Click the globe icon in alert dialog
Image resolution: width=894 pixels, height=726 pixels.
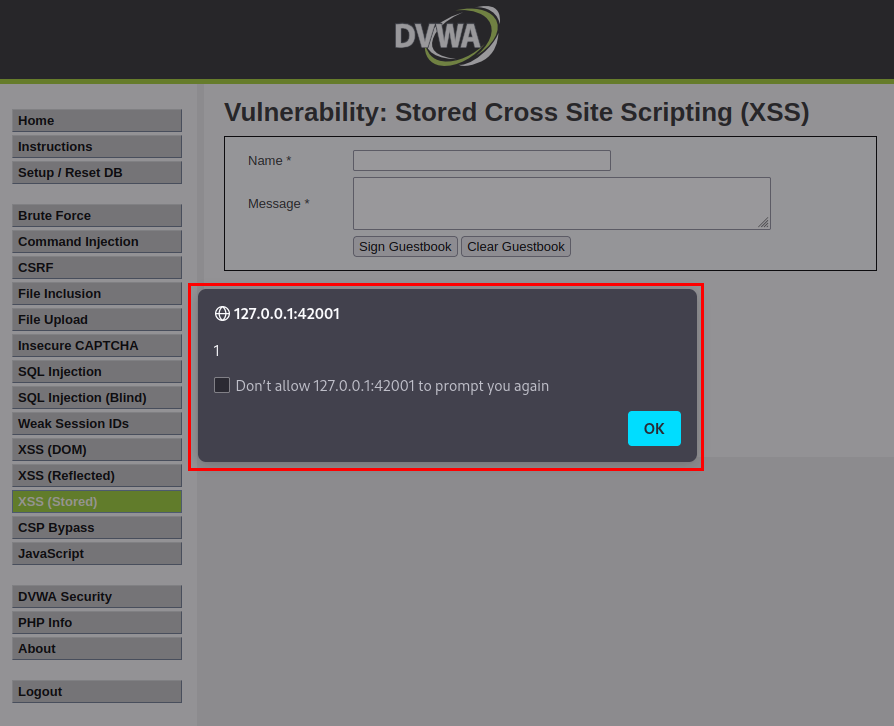click(x=222, y=314)
